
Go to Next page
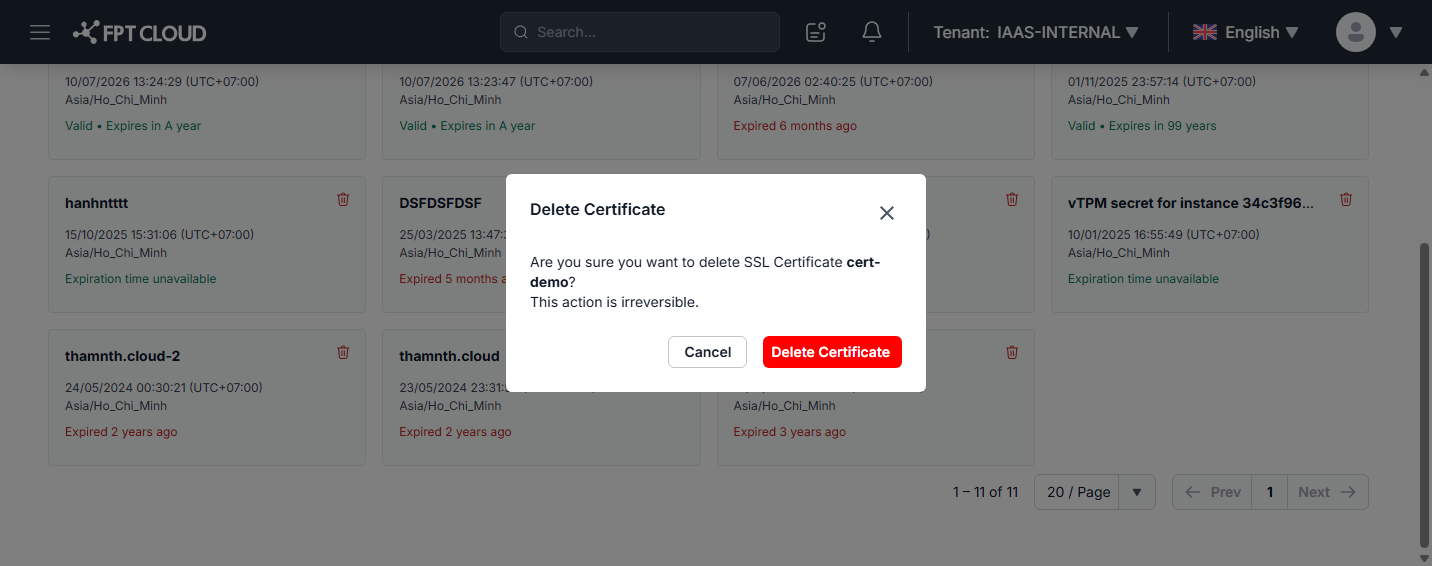(x=1327, y=492)
